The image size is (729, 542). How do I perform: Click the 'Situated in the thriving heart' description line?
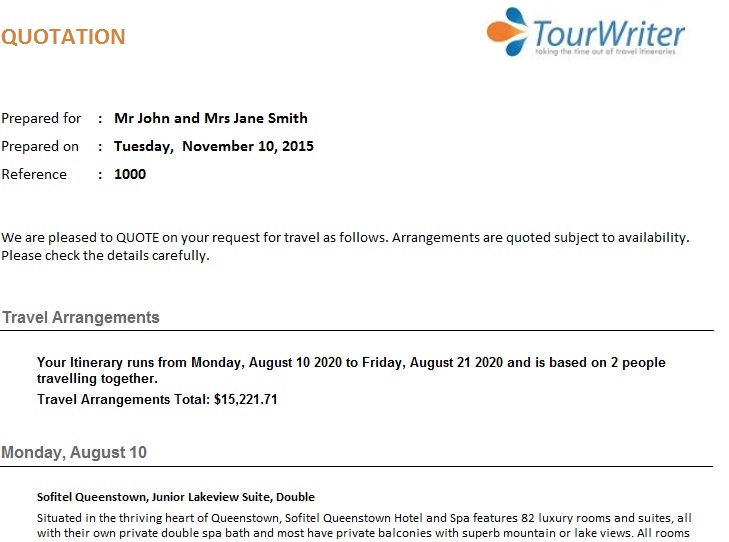click(x=363, y=518)
